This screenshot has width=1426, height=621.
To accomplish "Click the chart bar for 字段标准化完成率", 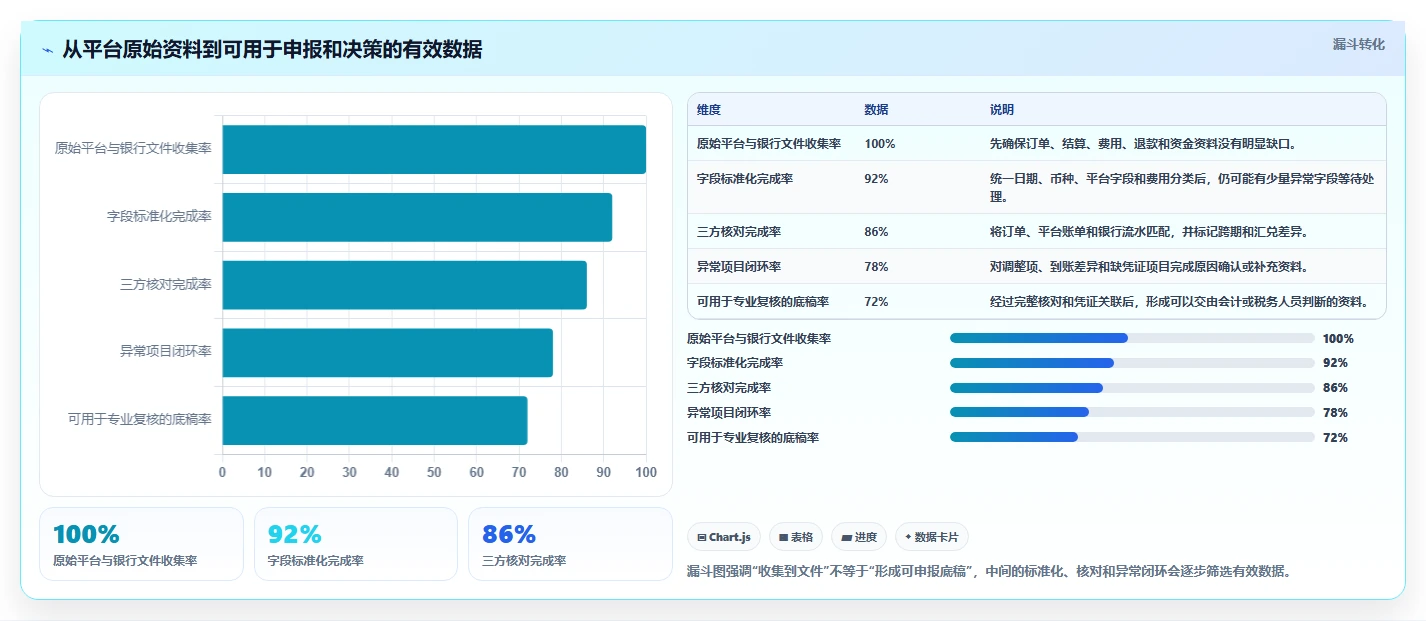I will 417,217.
